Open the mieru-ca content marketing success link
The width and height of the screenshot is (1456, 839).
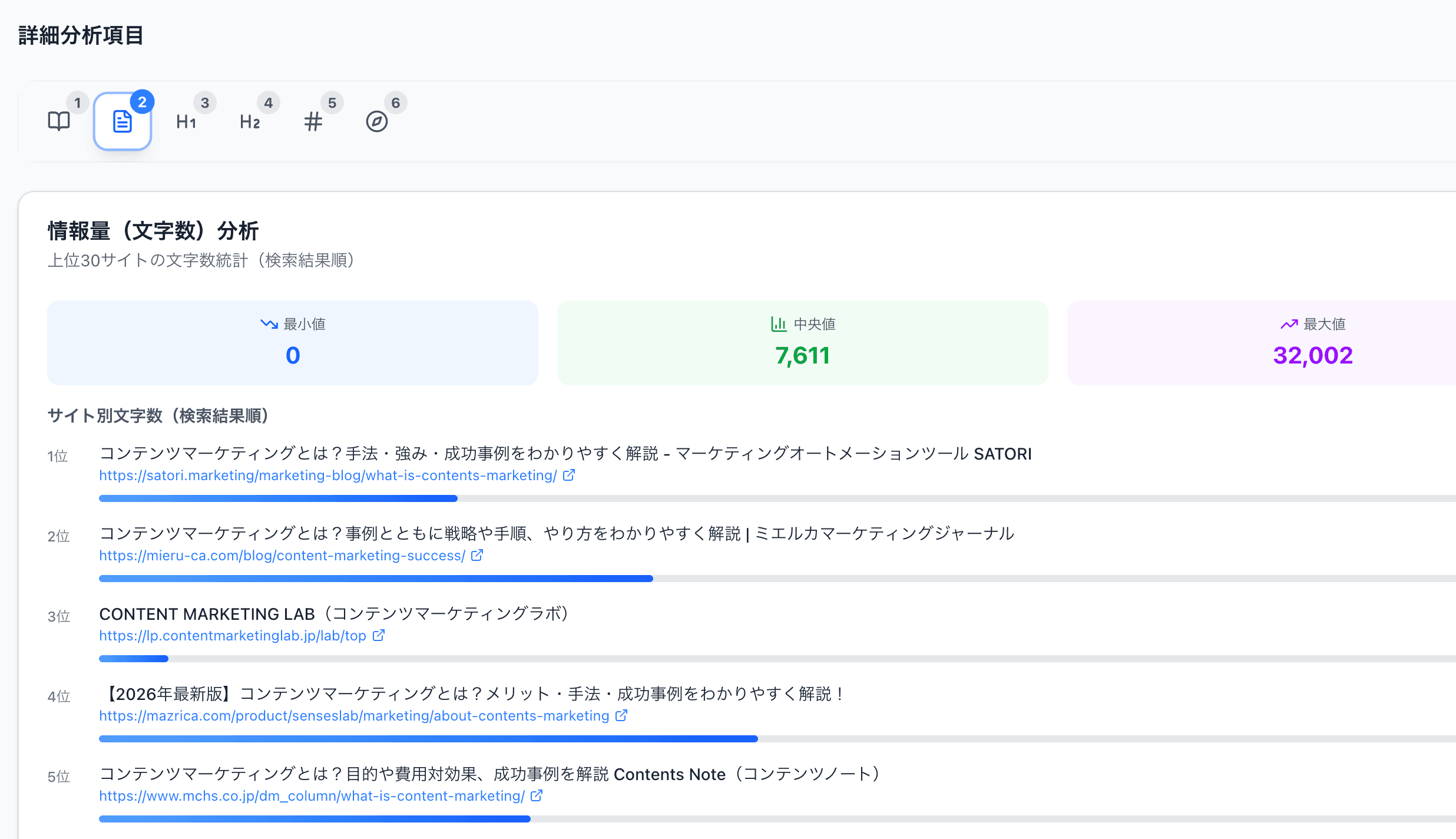pos(282,555)
